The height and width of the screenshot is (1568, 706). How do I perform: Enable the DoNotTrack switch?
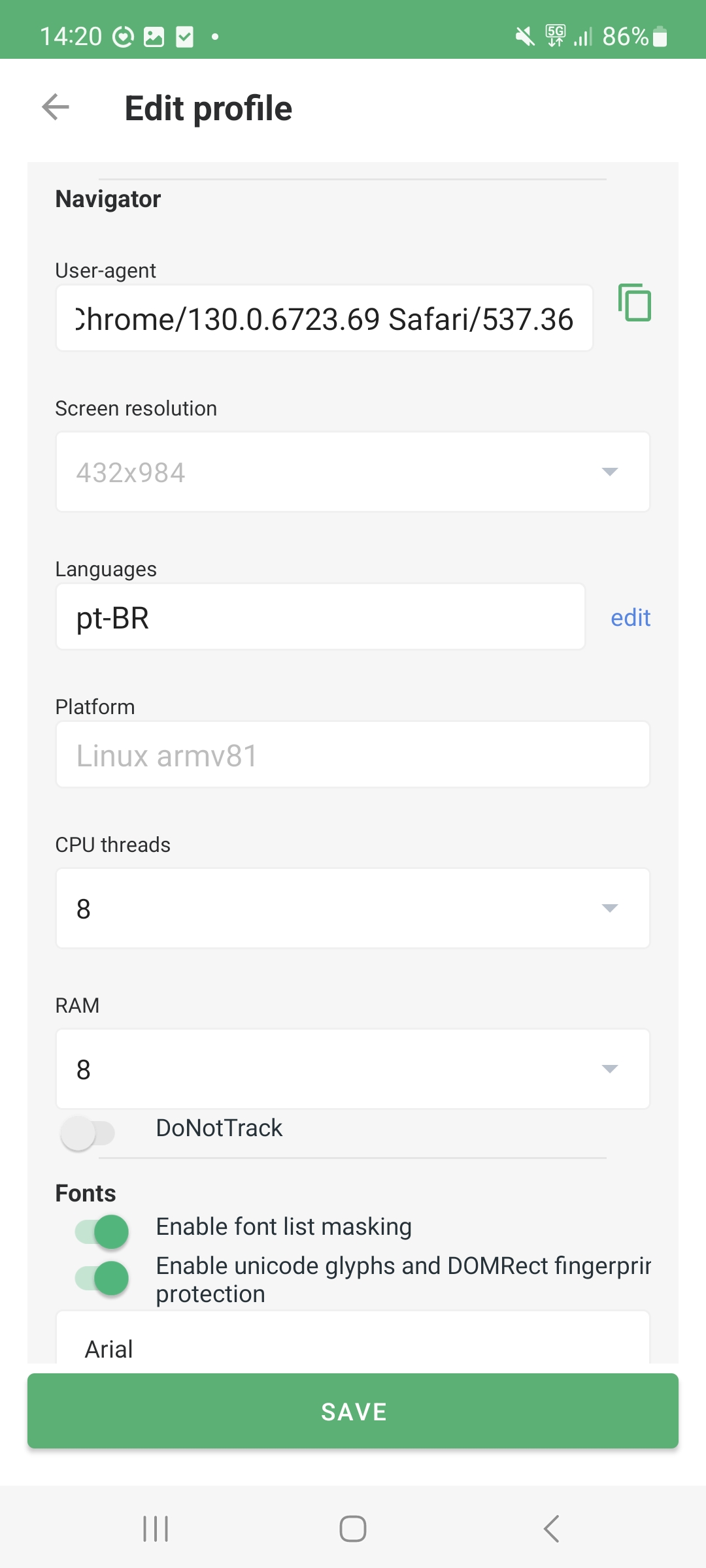coord(88,1132)
